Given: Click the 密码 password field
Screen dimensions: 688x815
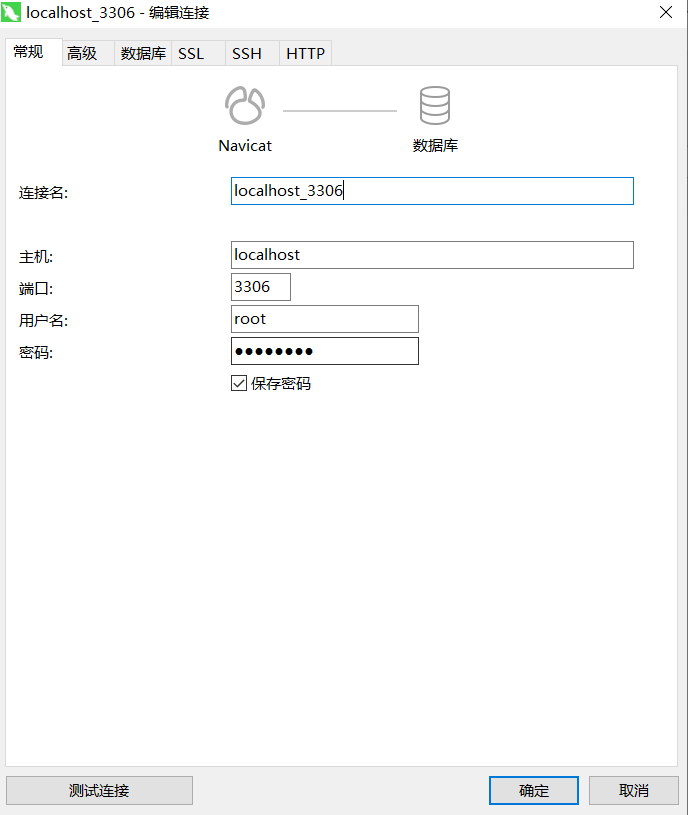Looking at the screenshot, I should click(x=324, y=351).
